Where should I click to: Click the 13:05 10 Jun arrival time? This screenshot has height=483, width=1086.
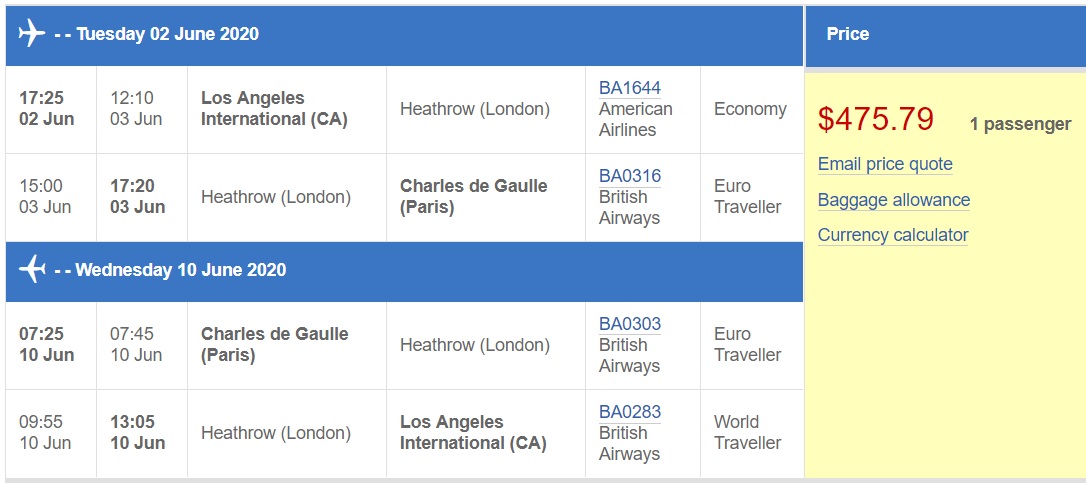(x=137, y=432)
